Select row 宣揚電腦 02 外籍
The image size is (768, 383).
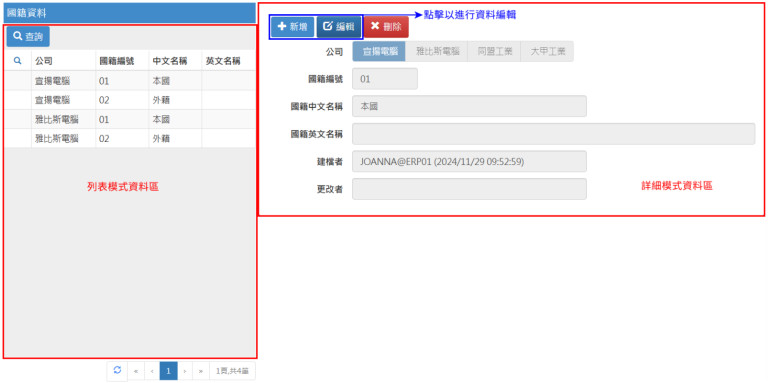click(x=130, y=100)
